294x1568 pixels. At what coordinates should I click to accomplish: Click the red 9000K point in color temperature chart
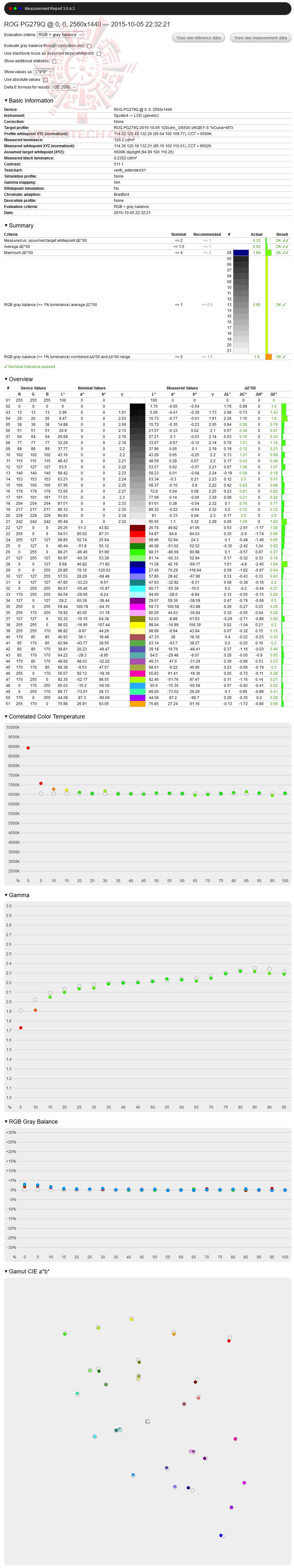(x=28, y=748)
